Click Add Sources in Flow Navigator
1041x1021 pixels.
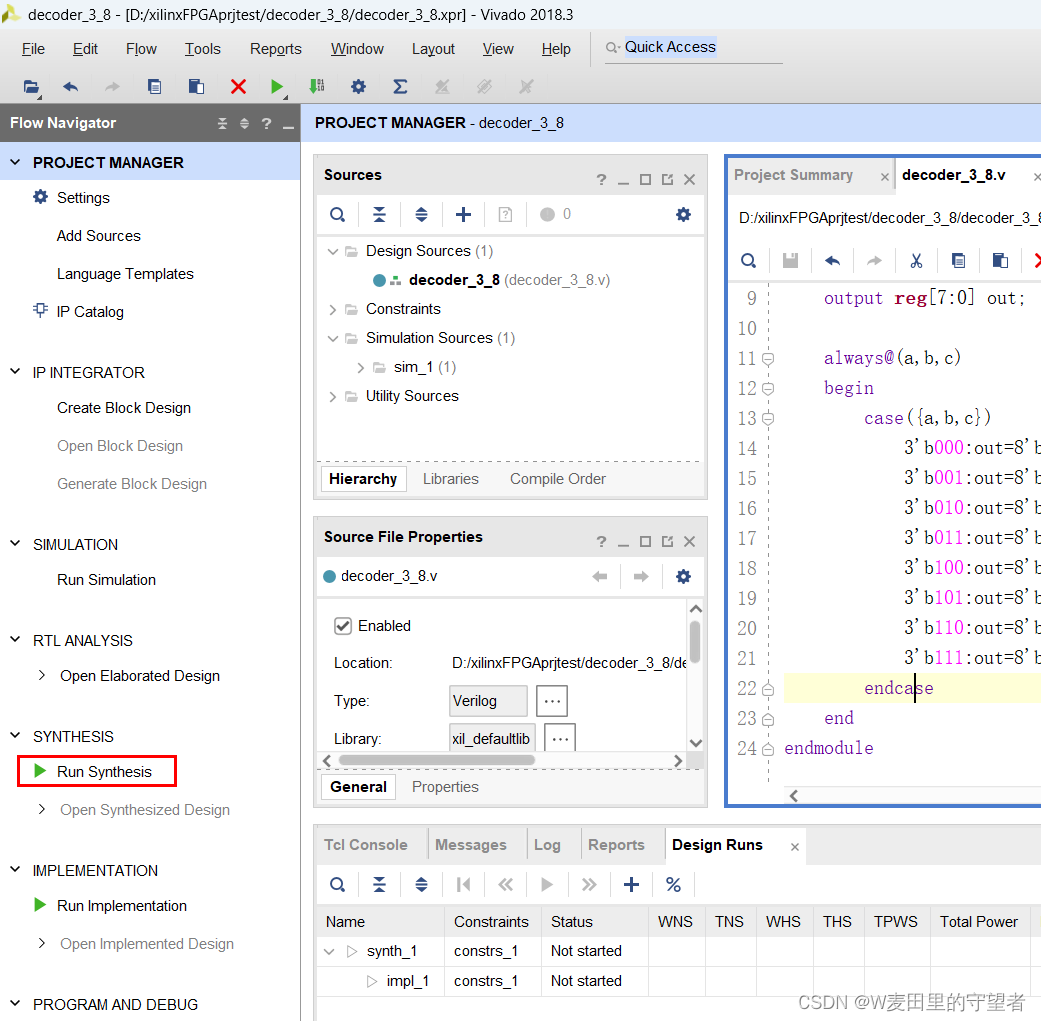tap(98, 236)
